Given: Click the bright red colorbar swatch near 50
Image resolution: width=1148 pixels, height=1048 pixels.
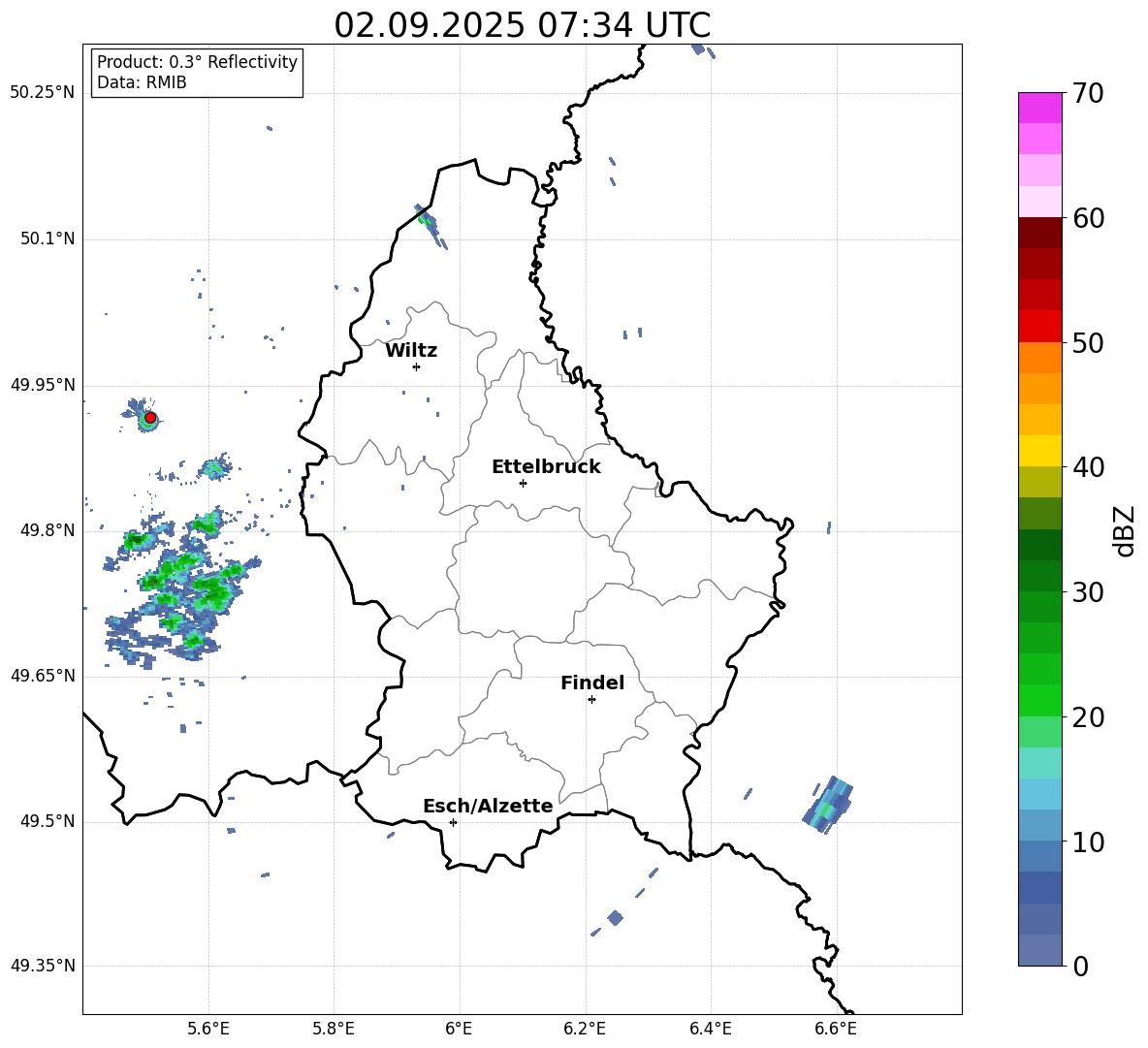Looking at the screenshot, I should coord(1039,327).
